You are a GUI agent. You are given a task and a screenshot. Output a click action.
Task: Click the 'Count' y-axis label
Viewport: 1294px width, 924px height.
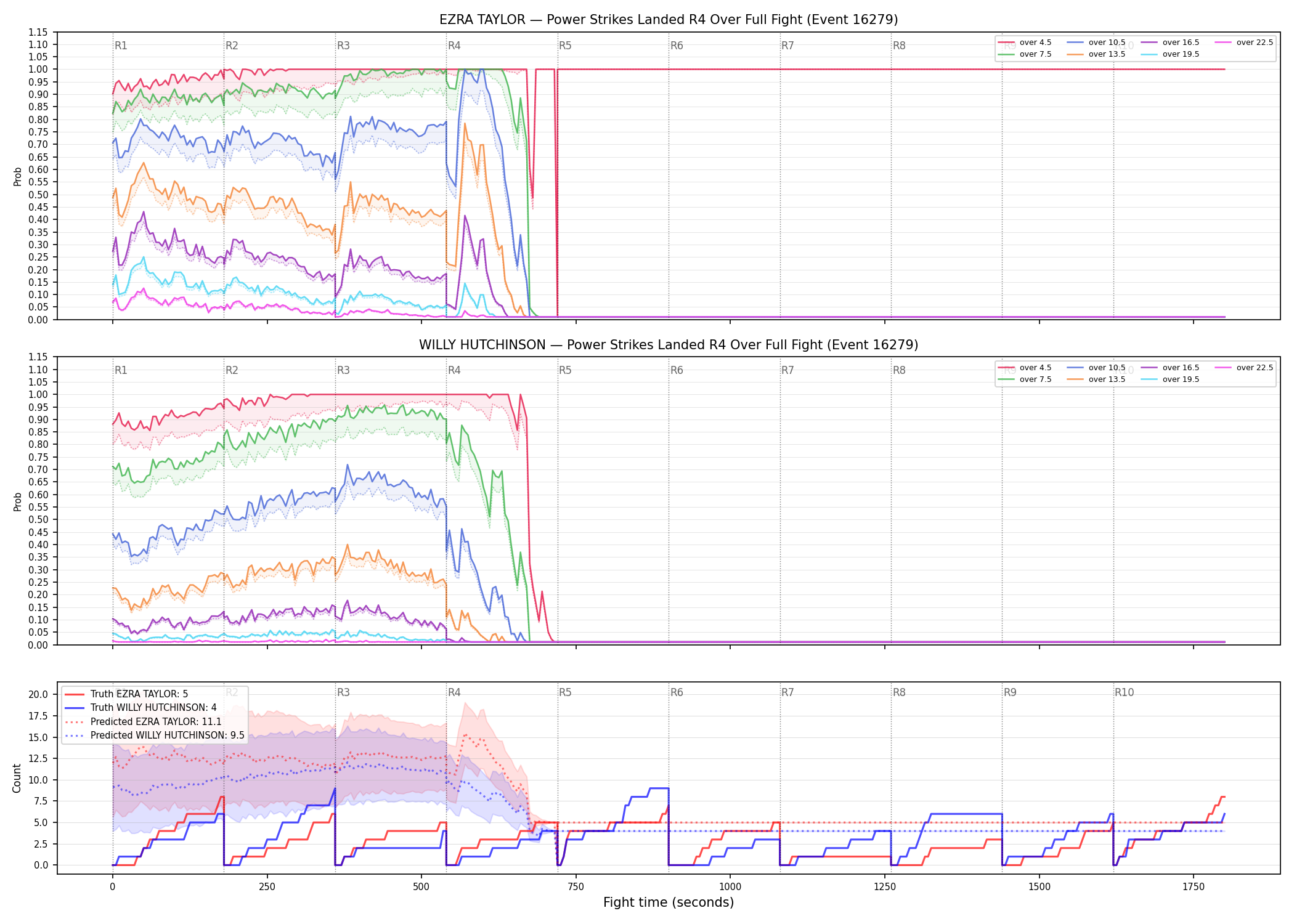click(17, 779)
